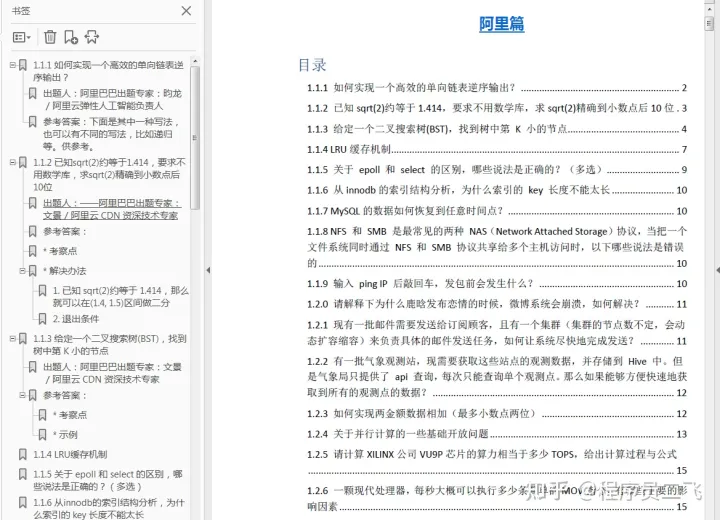
Task: Open bookmark * 示例
Action: click(x=65, y=435)
